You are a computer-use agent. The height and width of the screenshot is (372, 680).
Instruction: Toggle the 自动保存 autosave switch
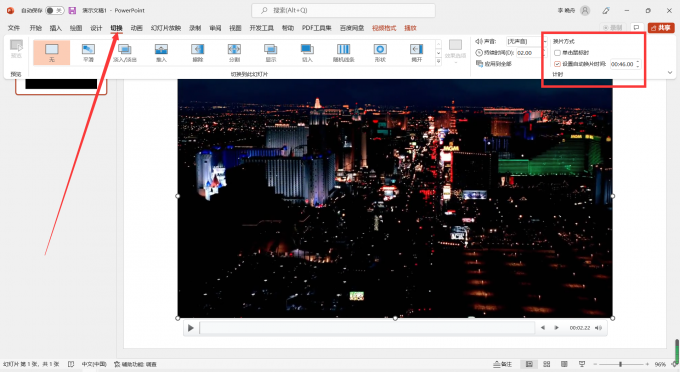[54, 10]
